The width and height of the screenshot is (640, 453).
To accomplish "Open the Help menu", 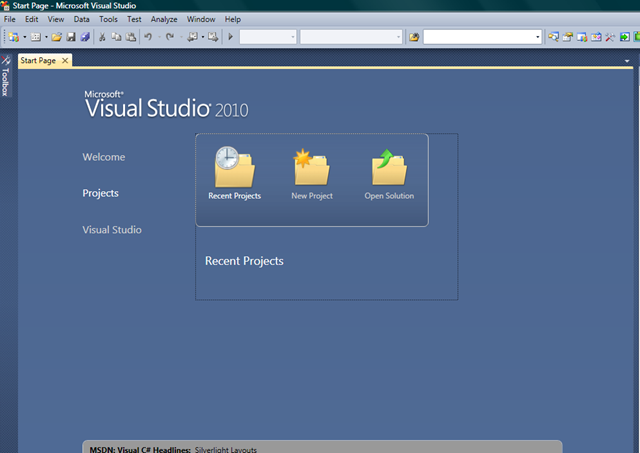I will pyautogui.click(x=233, y=19).
